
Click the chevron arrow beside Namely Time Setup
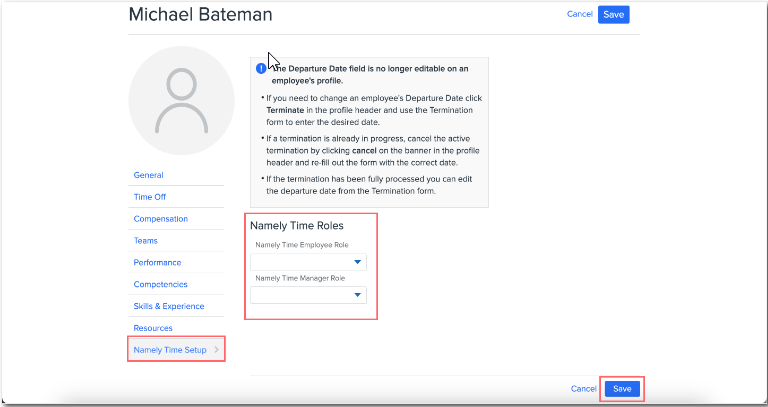pos(217,350)
